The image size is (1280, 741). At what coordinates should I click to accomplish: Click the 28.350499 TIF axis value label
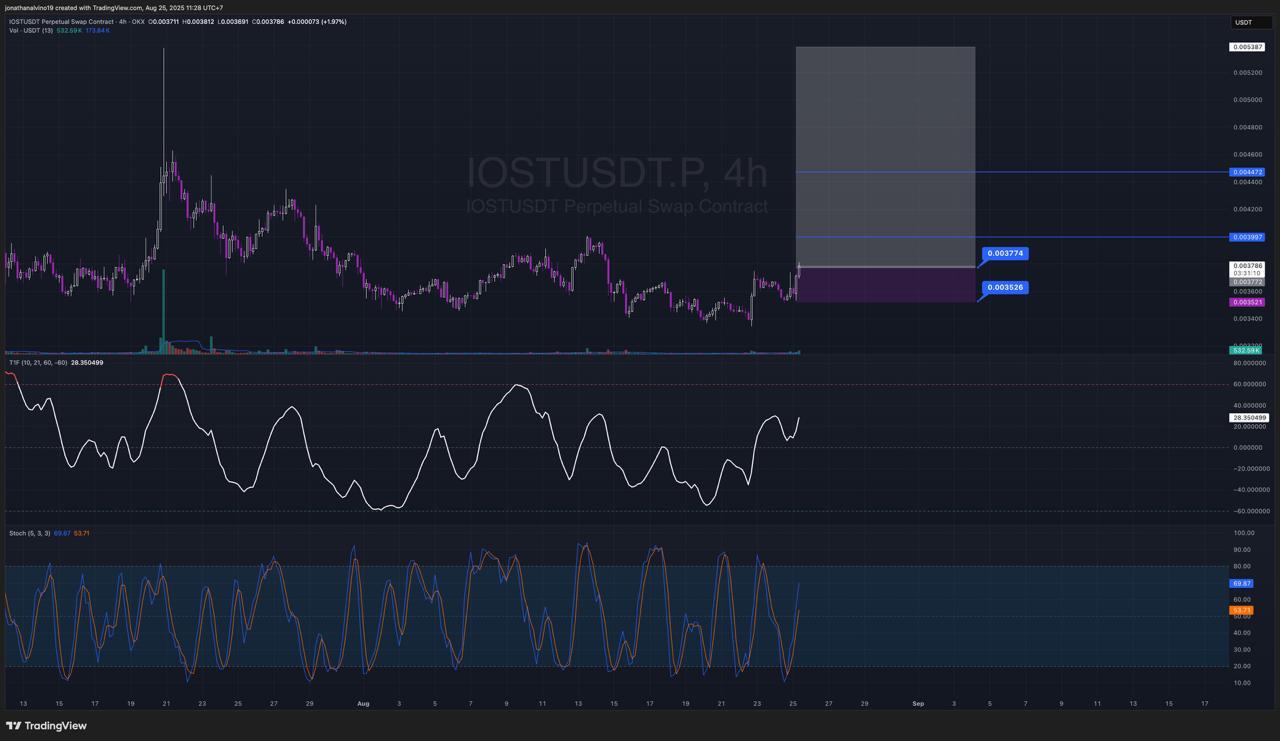(1248, 418)
